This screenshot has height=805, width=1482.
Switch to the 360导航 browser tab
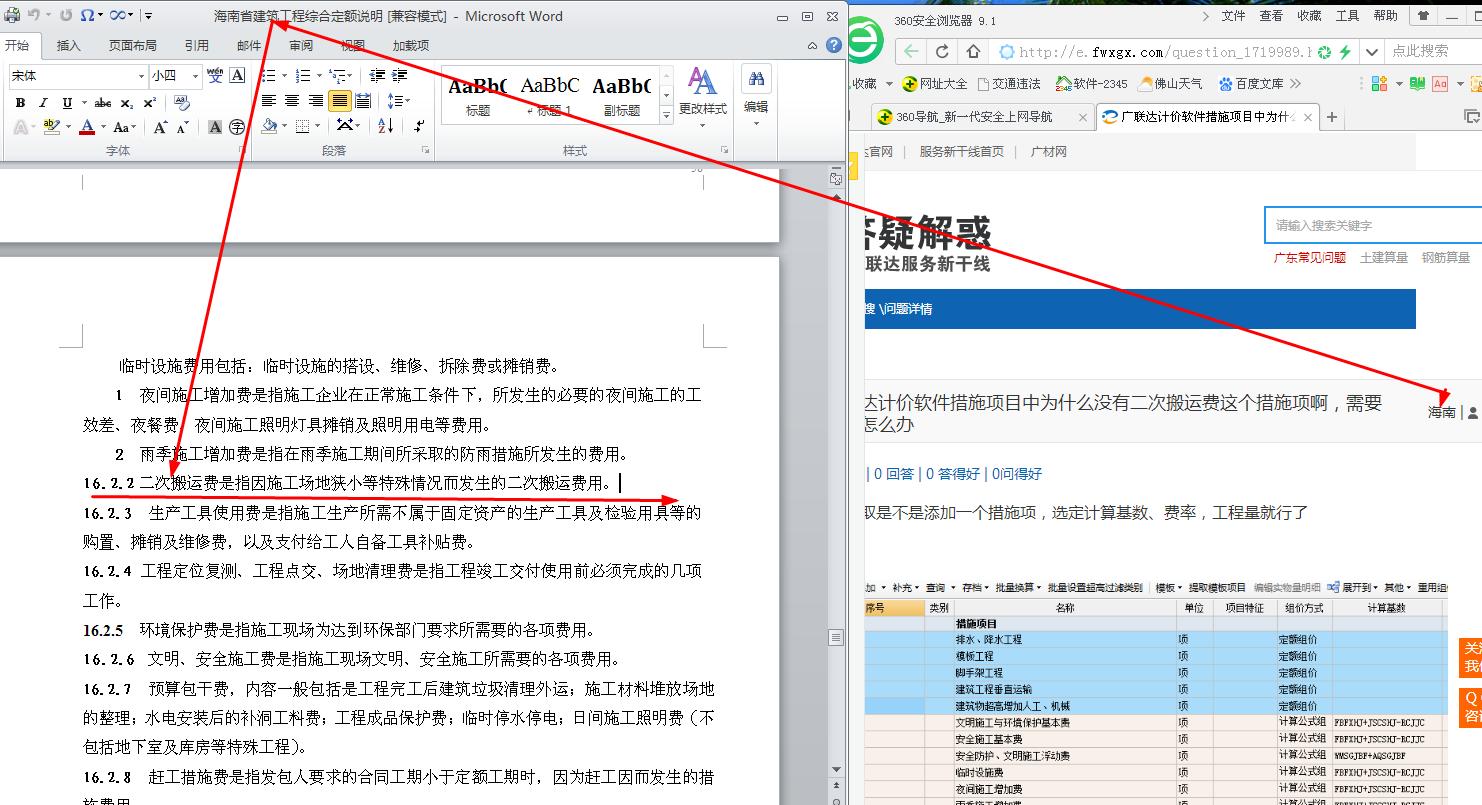[981, 117]
